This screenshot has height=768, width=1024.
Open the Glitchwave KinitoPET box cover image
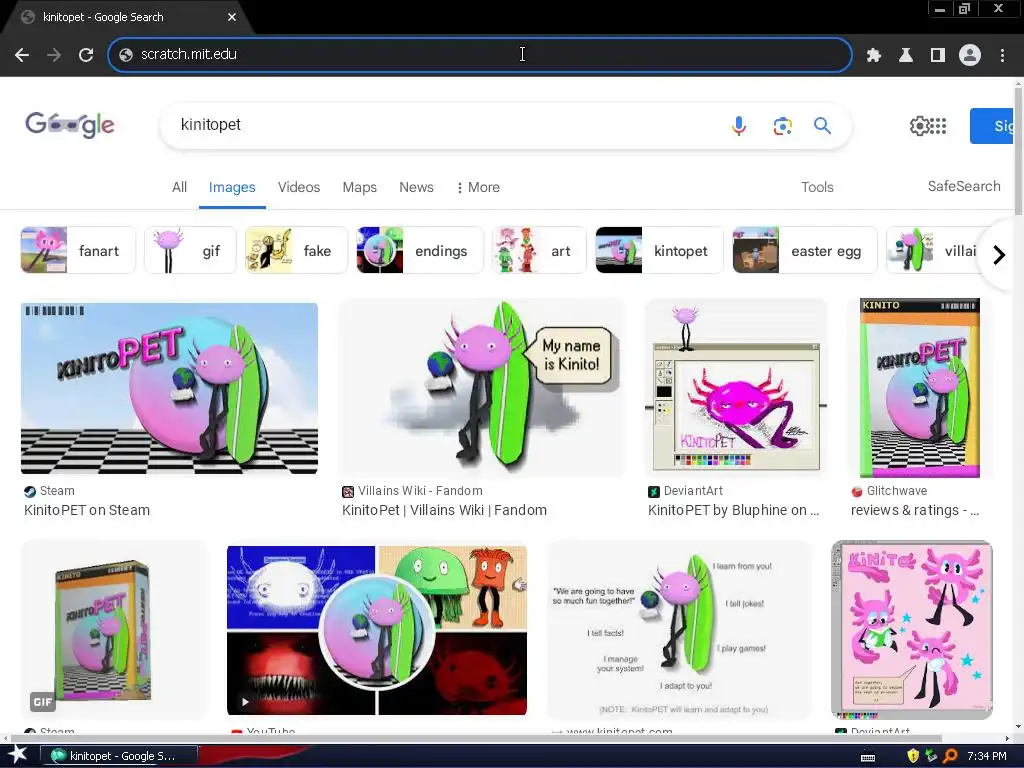point(920,388)
